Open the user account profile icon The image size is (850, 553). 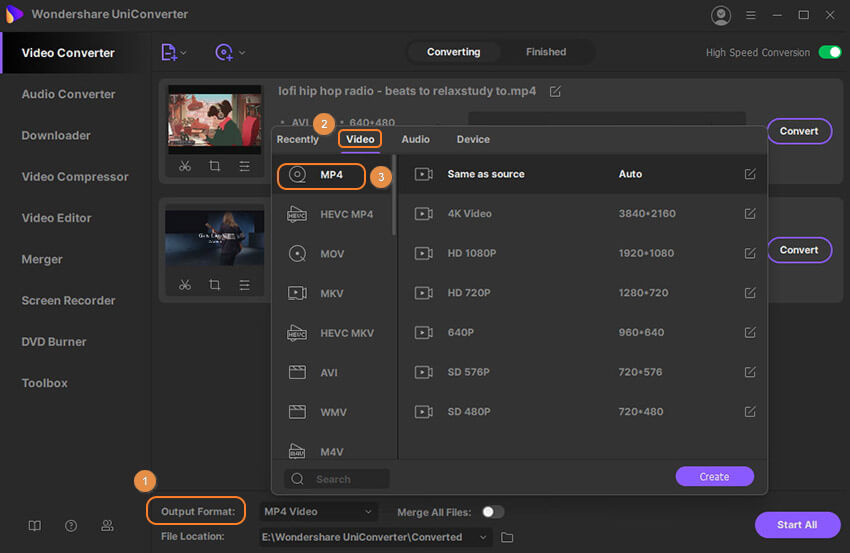(720, 15)
